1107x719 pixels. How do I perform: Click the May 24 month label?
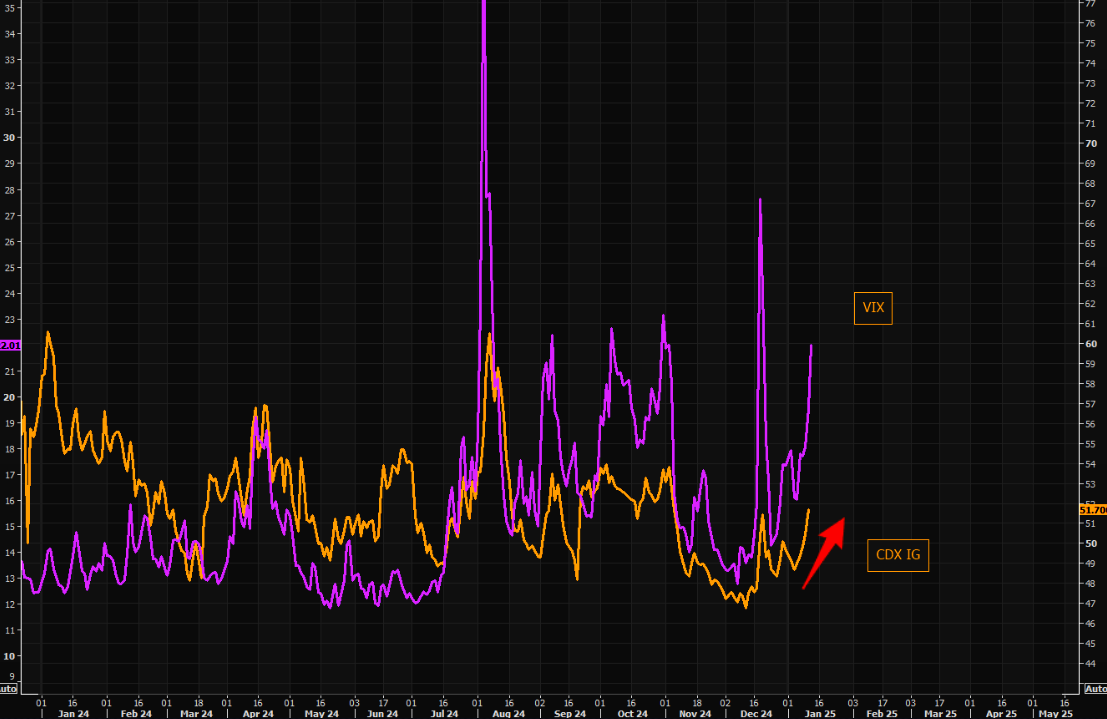321,713
